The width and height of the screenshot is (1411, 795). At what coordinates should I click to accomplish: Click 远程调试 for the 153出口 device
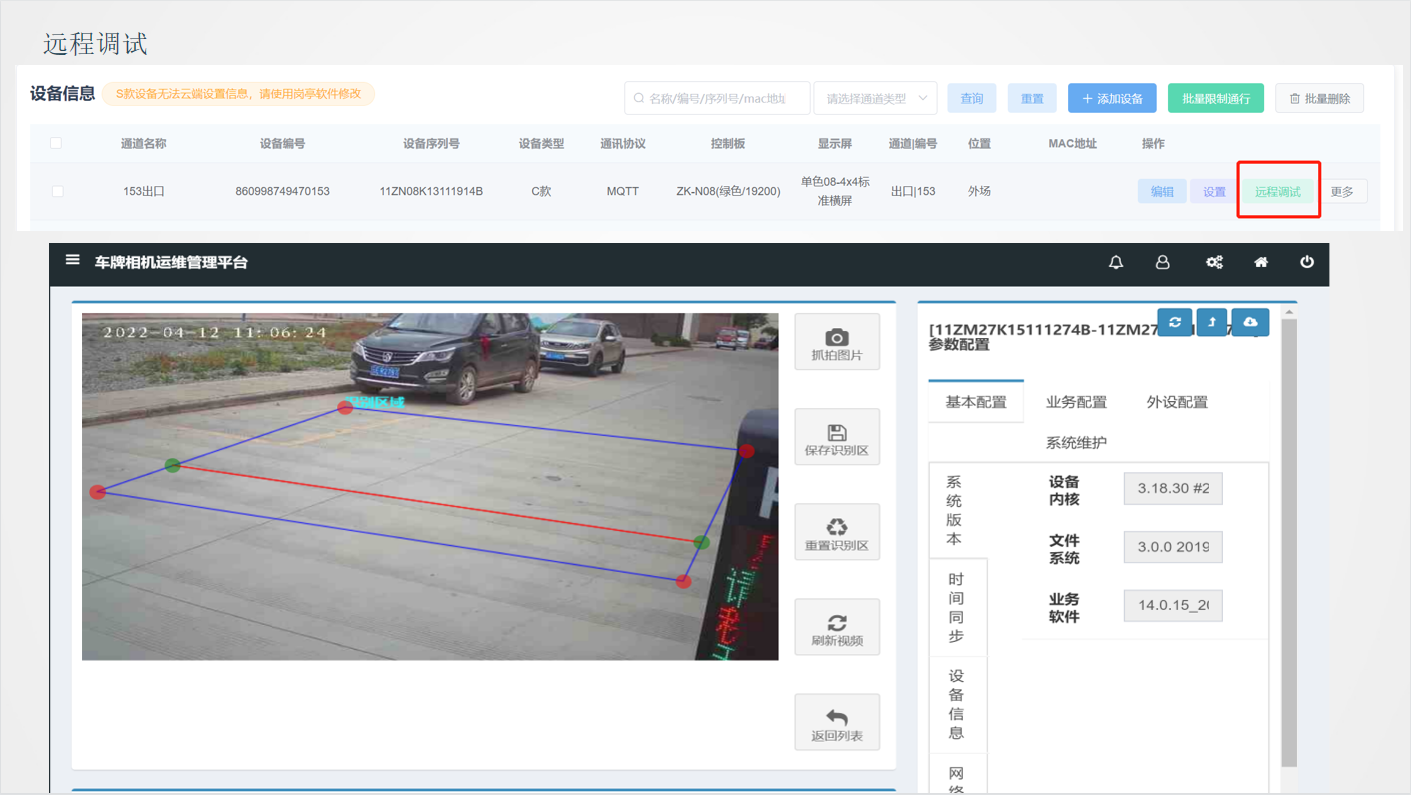[x=1278, y=191]
